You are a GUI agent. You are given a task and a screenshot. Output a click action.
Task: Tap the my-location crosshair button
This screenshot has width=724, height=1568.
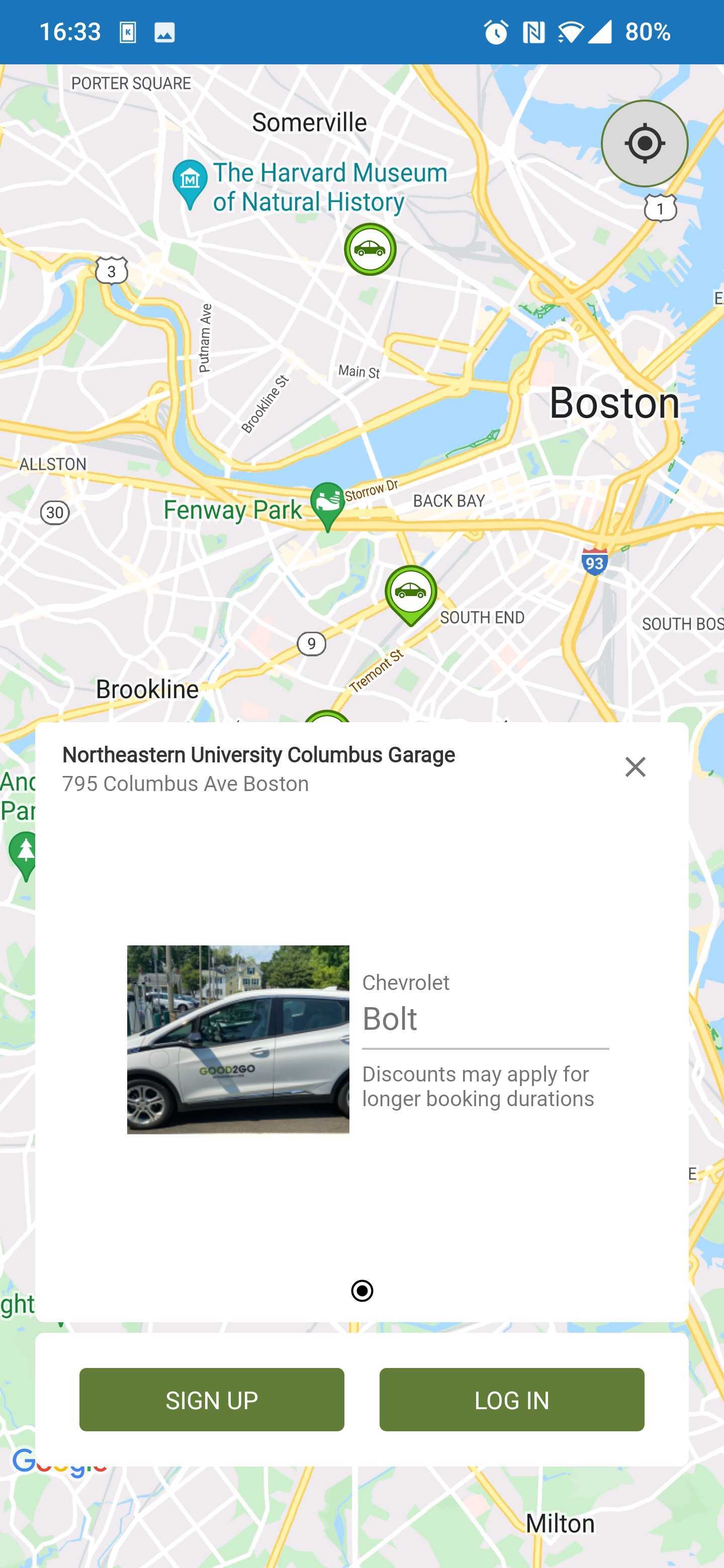click(x=644, y=144)
